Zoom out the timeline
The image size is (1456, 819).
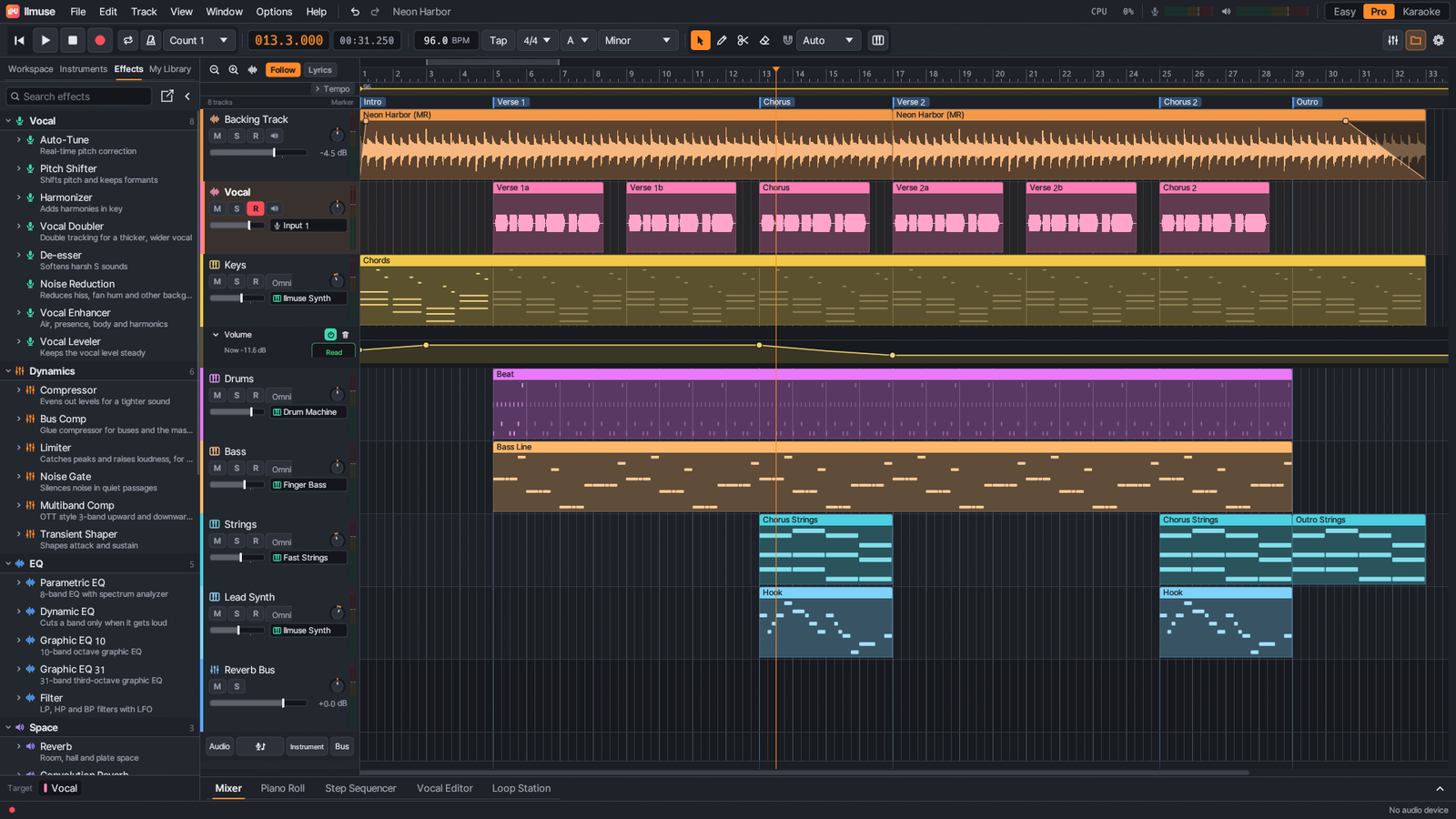215,70
